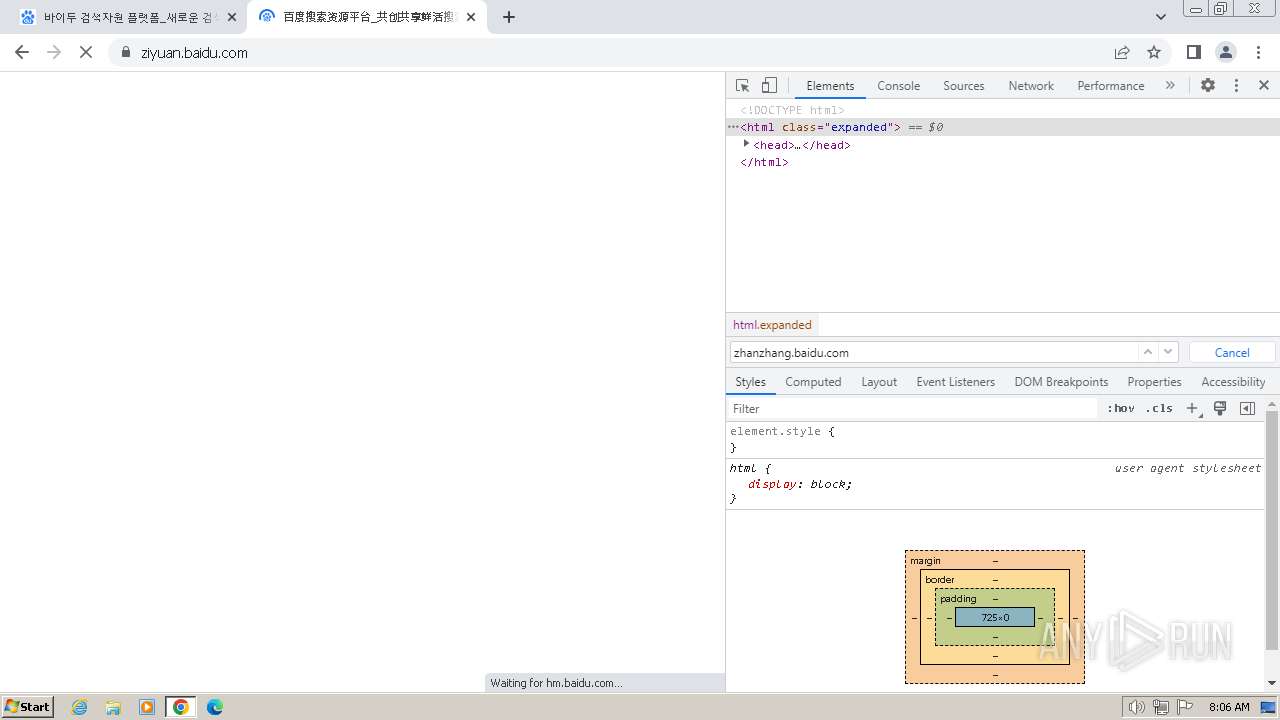The image size is (1280, 720).
Task: Toggle device toolbar emulation
Action: (x=769, y=86)
